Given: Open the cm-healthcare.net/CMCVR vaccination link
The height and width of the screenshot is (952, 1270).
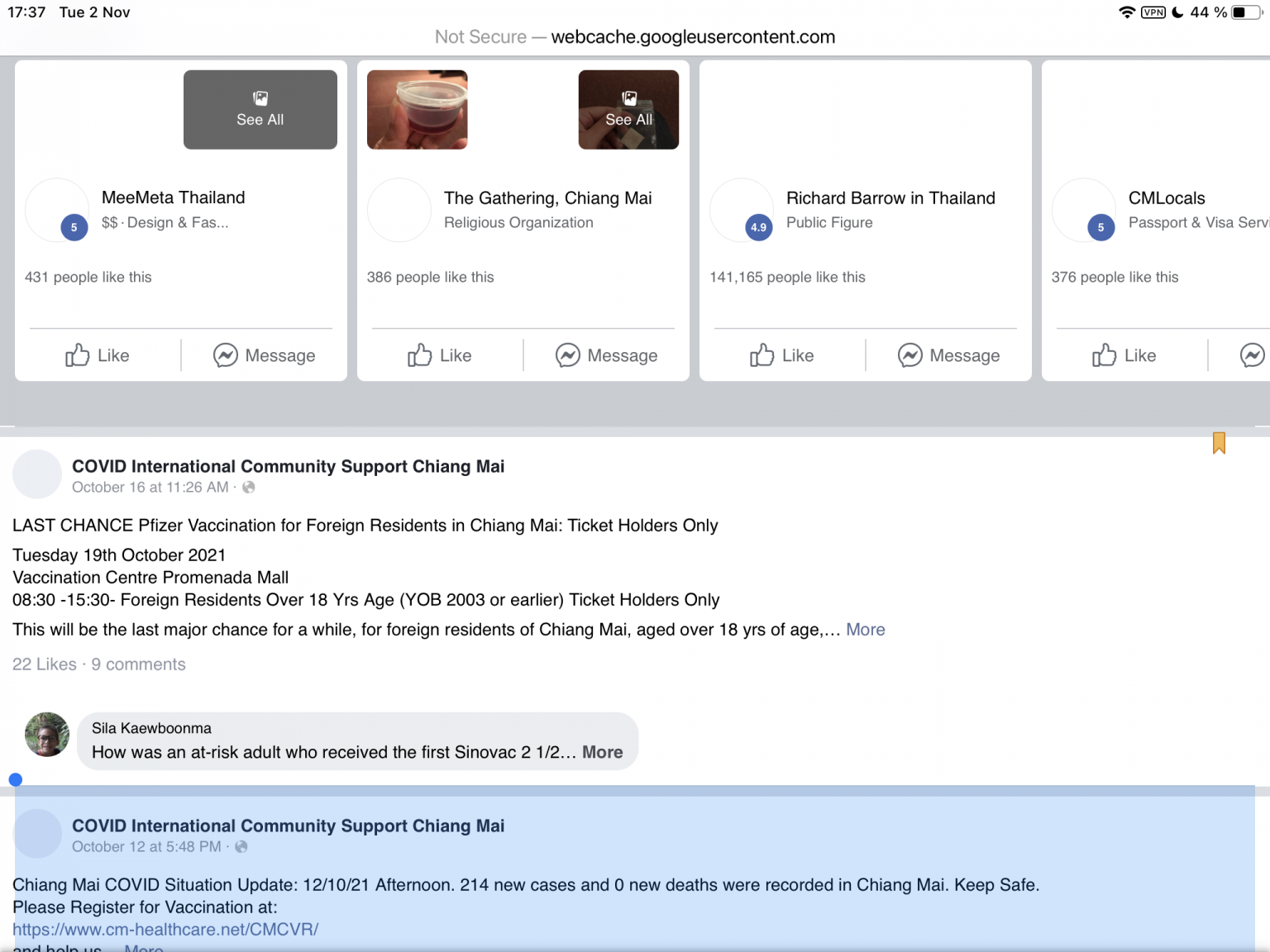Looking at the screenshot, I should 165,930.
